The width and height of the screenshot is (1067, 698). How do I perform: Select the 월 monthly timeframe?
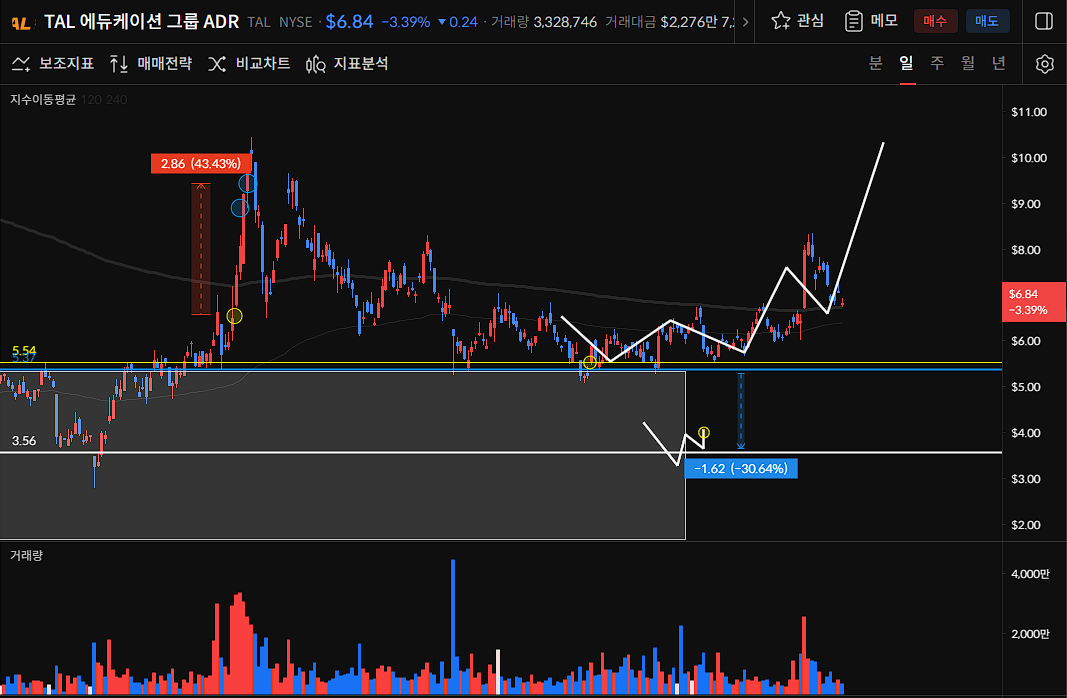pyautogui.click(x=967, y=64)
